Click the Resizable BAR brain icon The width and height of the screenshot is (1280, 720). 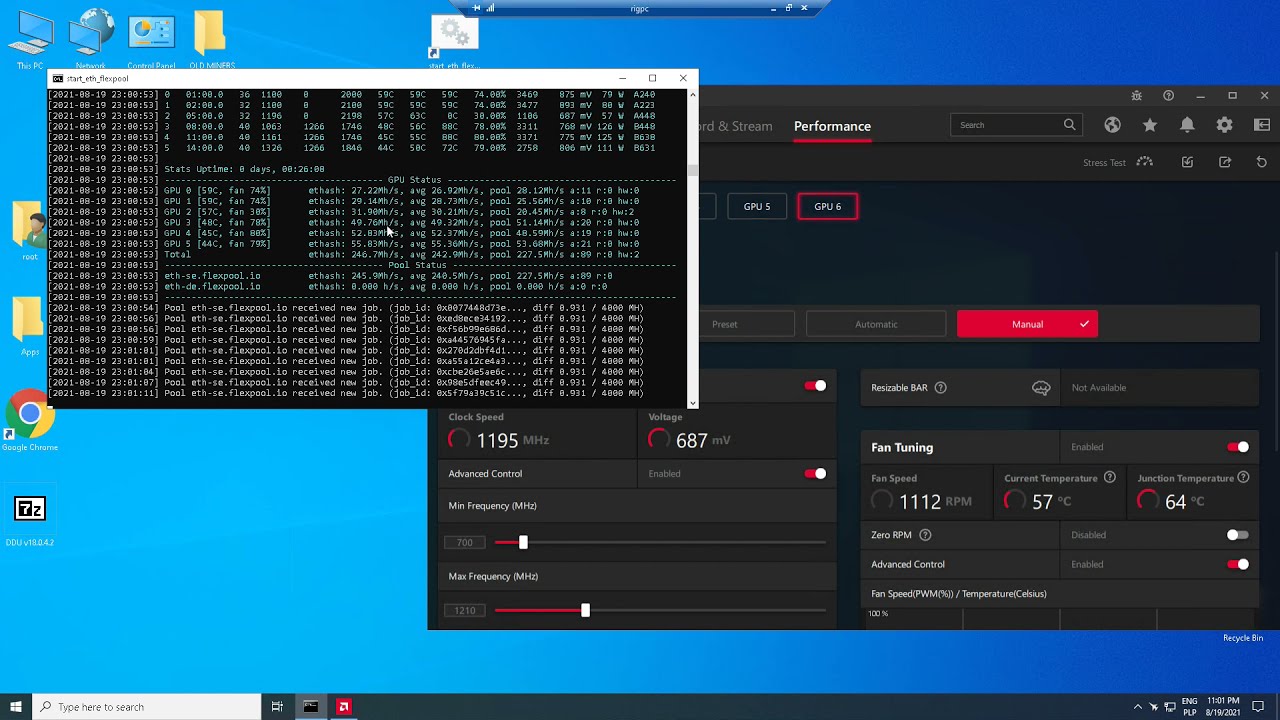click(1041, 388)
